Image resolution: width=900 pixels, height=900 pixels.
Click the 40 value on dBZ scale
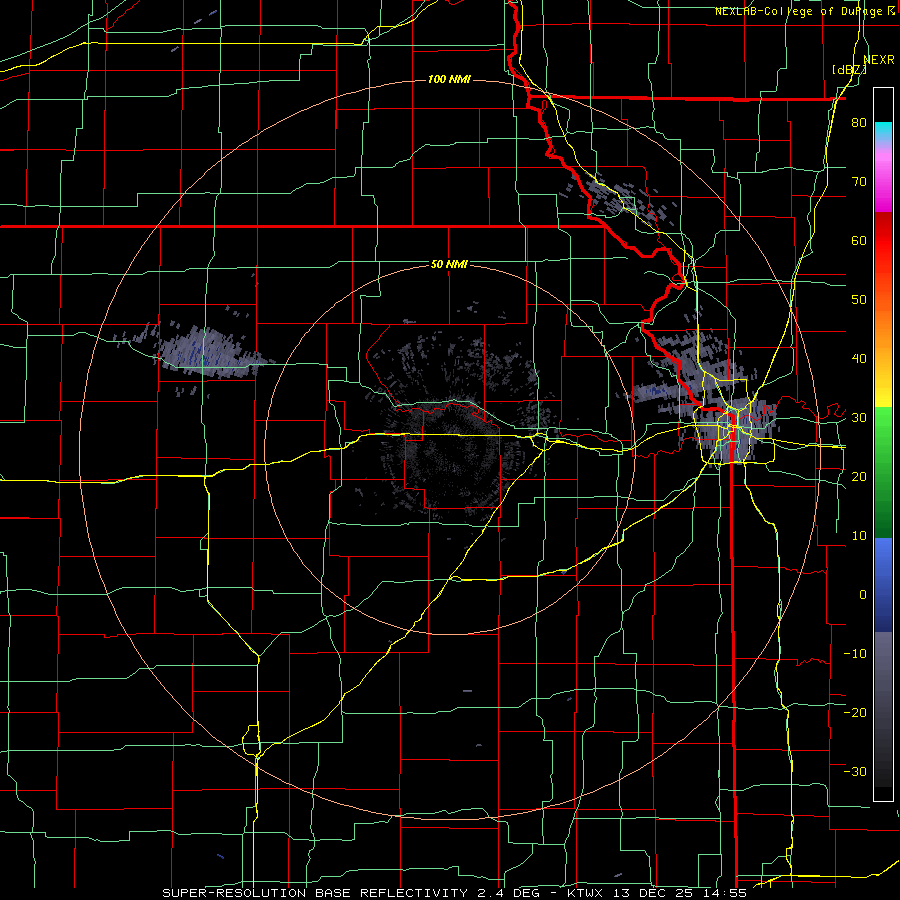[859, 359]
